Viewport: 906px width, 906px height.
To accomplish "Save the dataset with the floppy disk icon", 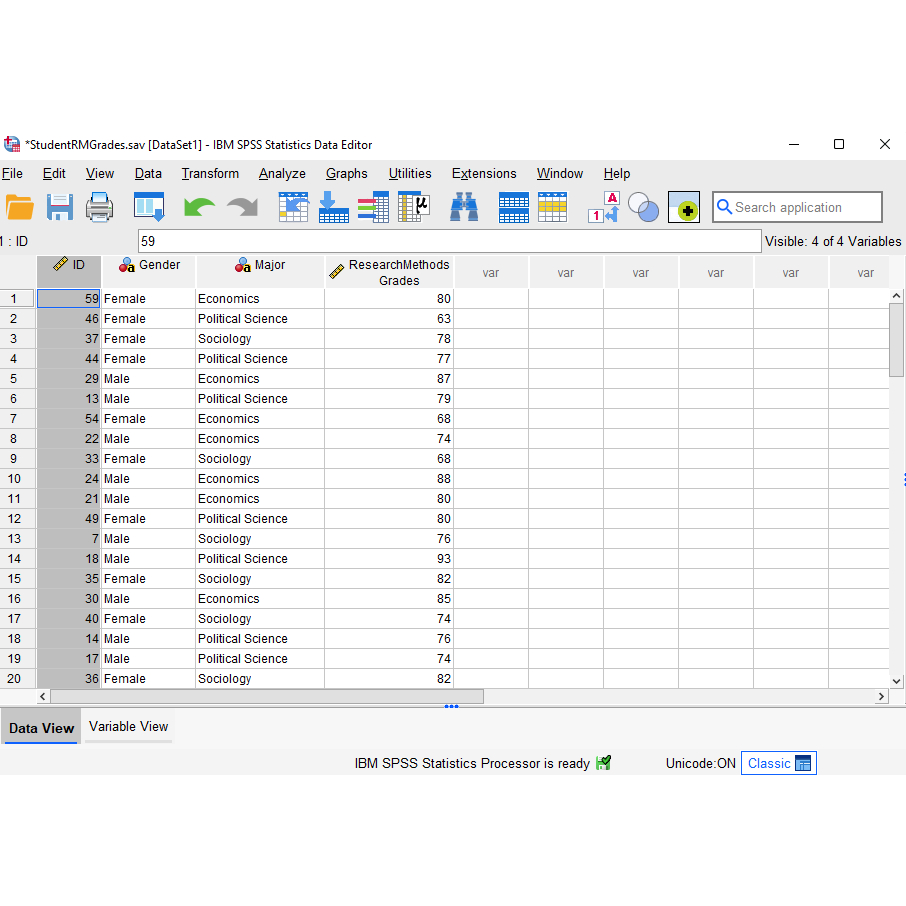I will coord(60,207).
